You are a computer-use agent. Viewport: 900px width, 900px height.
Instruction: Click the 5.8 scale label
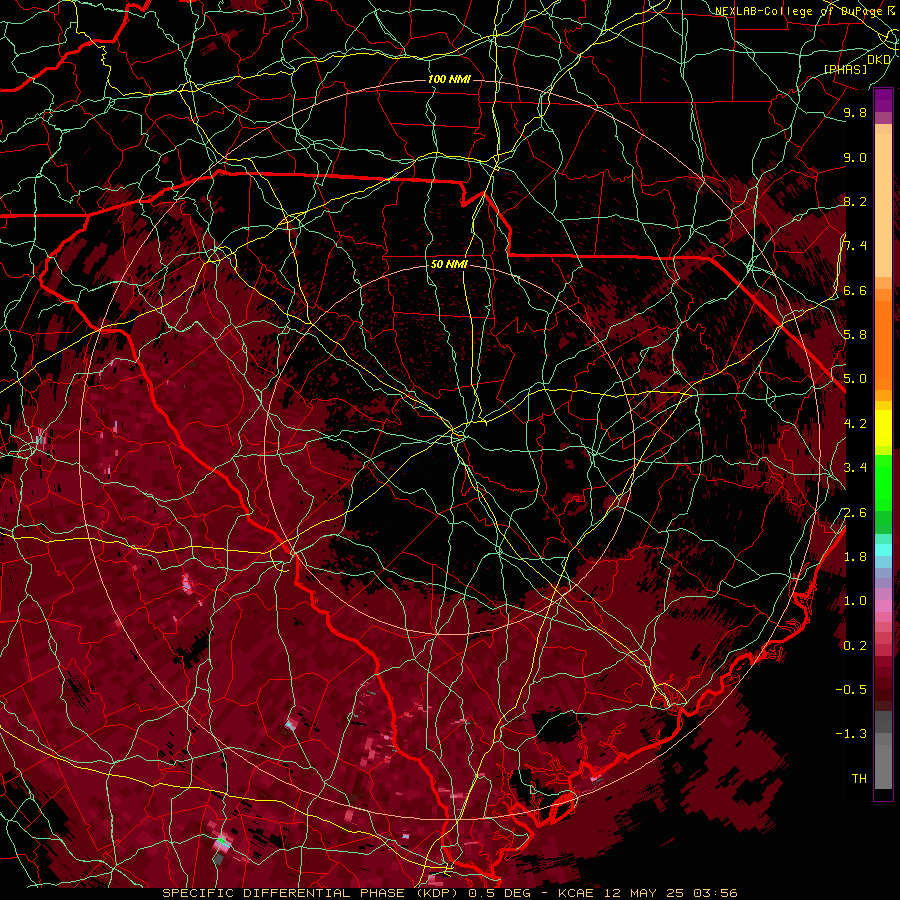855,335
